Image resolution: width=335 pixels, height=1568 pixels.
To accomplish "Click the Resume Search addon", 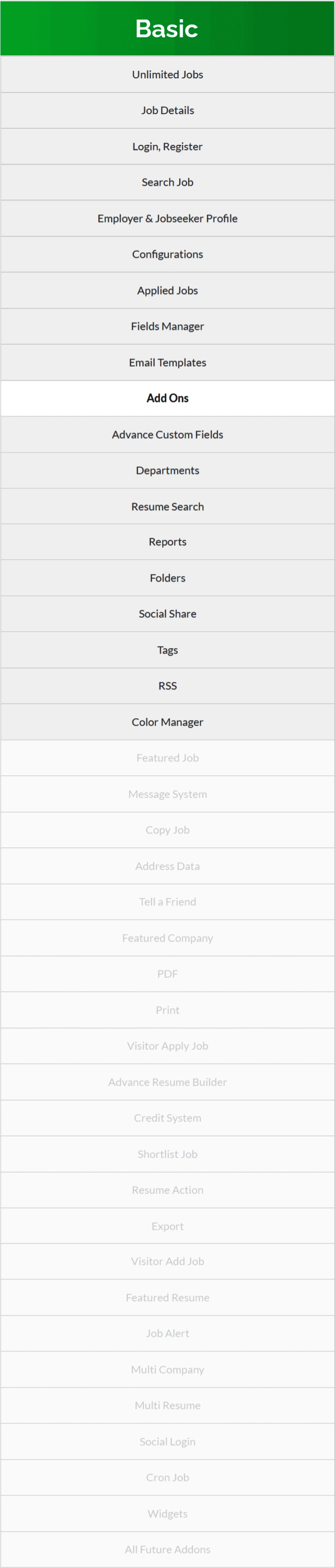I will [x=167, y=506].
